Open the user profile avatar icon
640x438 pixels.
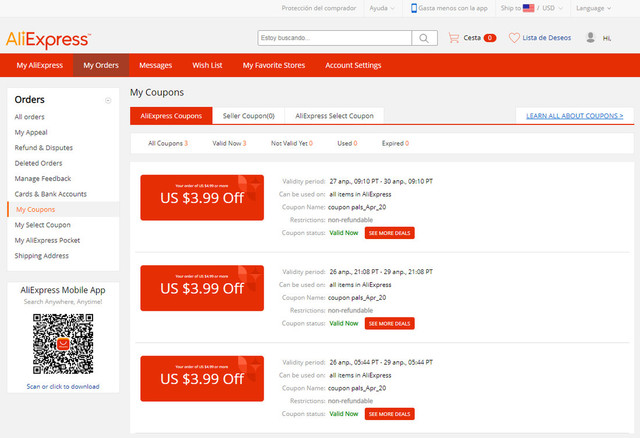point(590,38)
